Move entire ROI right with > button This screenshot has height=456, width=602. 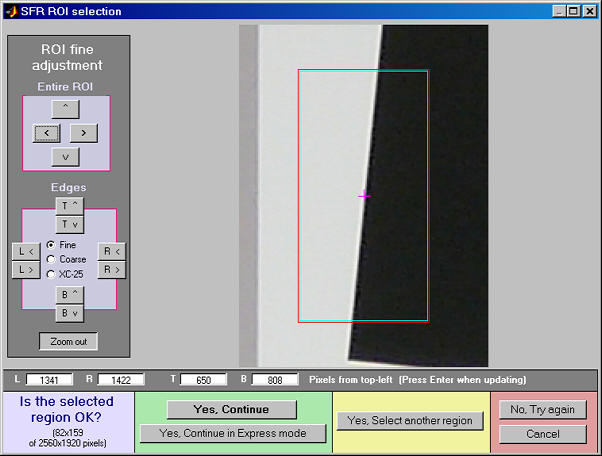pyautogui.click(x=84, y=133)
